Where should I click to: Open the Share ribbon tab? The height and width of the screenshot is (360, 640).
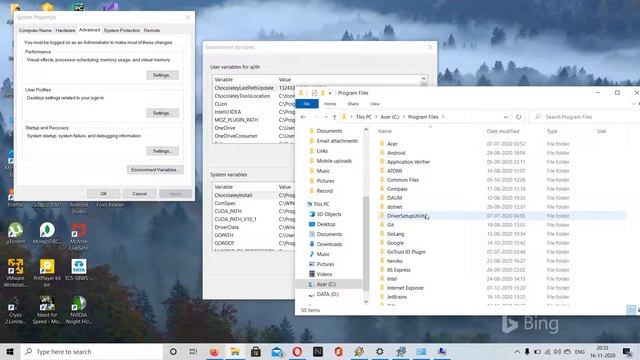pyautogui.click(x=353, y=104)
